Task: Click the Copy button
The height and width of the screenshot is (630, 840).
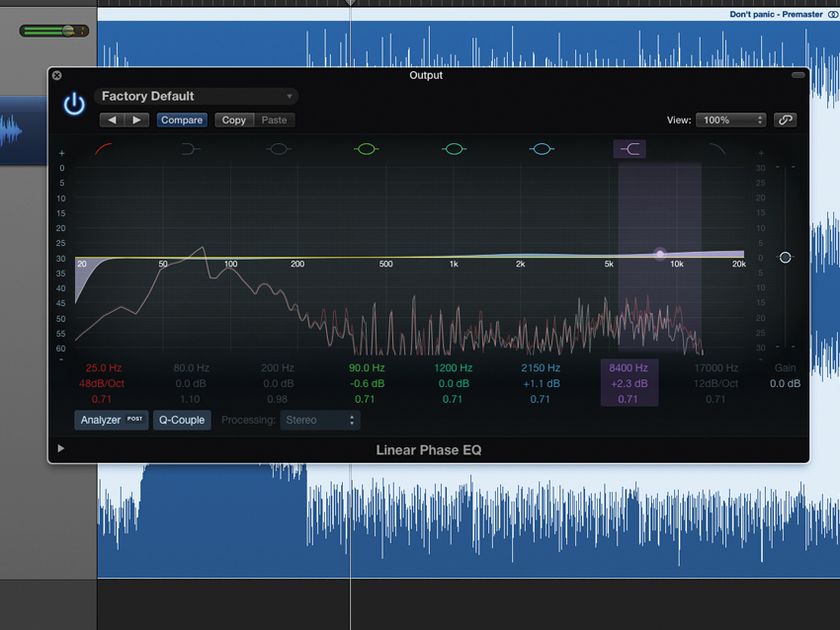Action: point(234,120)
